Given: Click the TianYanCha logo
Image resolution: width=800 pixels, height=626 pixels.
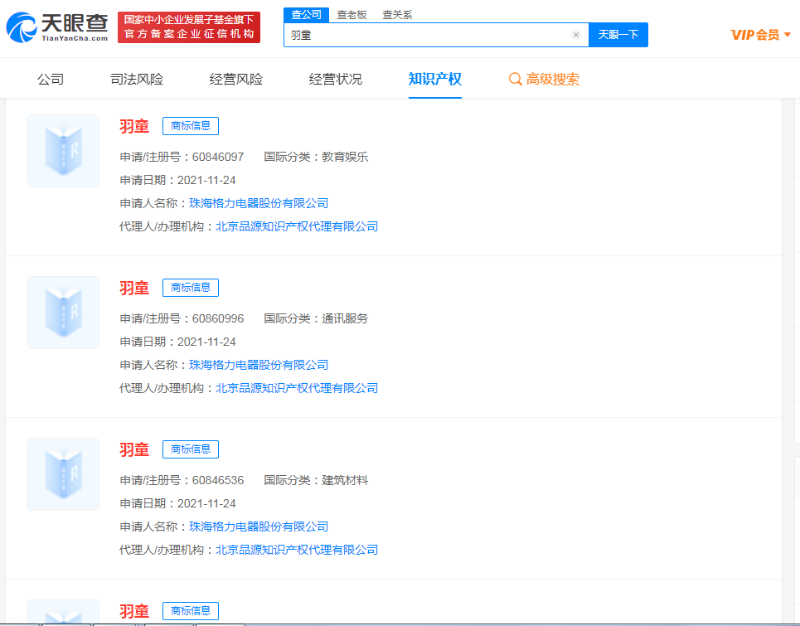Looking at the screenshot, I should pos(57,27).
